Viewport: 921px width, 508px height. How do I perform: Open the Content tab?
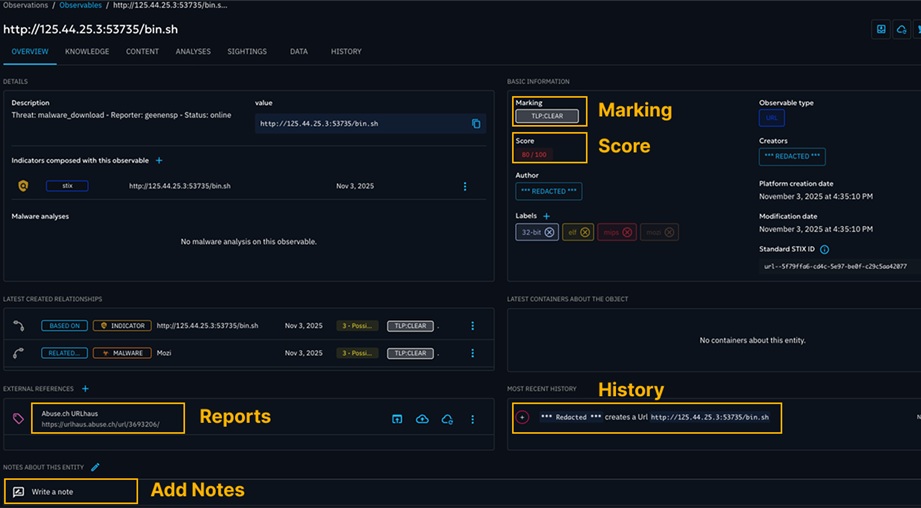(x=142, y=52)
